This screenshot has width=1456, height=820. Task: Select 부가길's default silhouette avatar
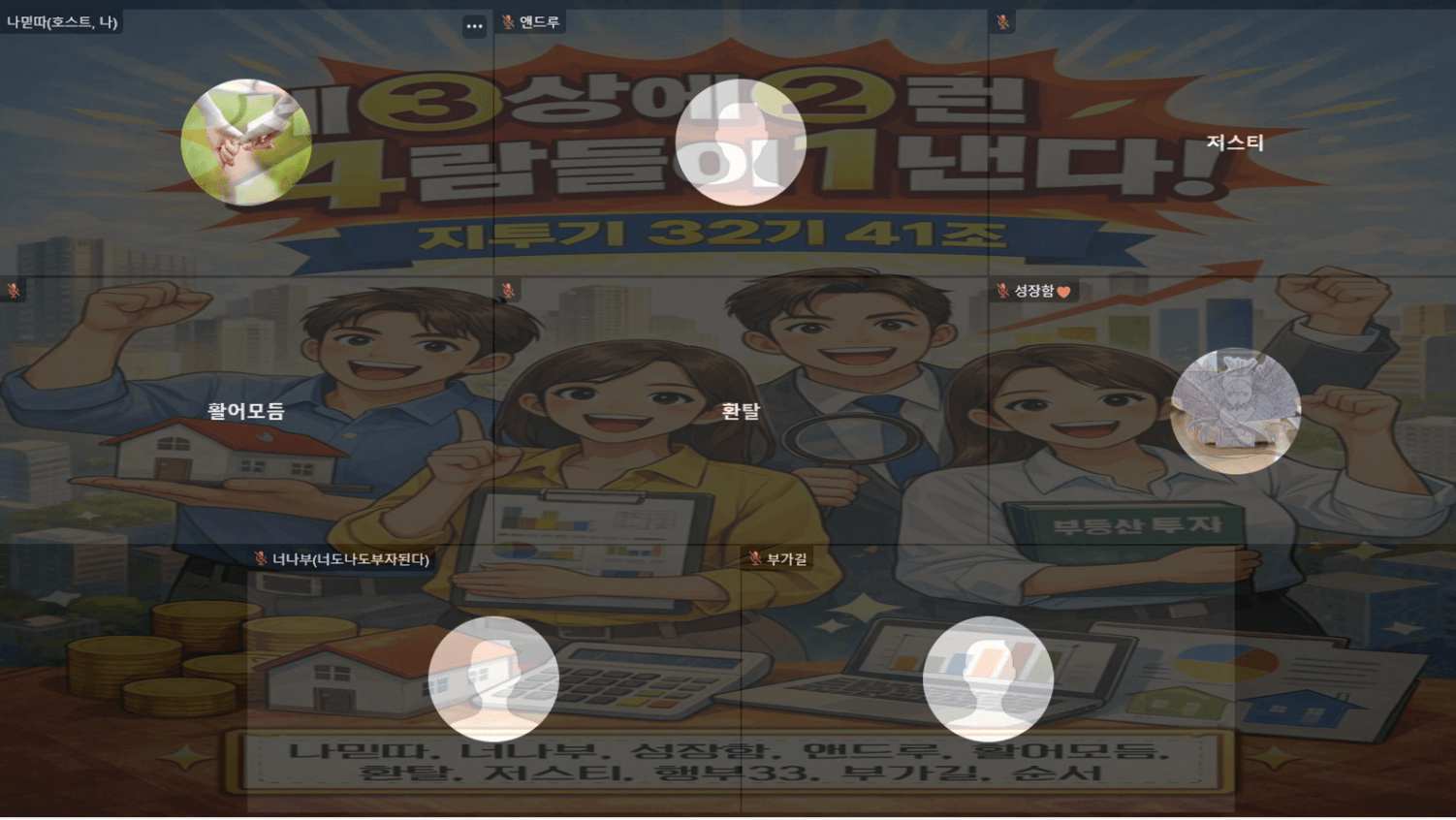pyautogui.click(x=988, y=678)
